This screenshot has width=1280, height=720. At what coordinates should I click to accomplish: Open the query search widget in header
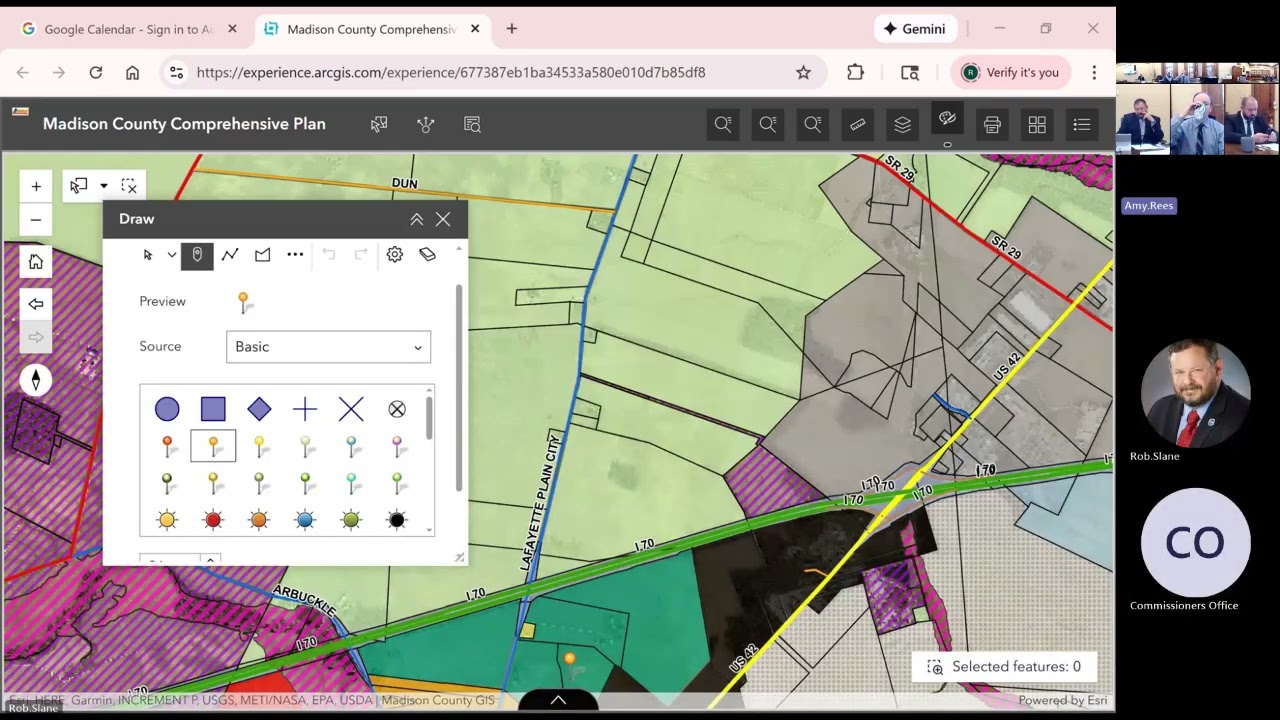point(473,125)
